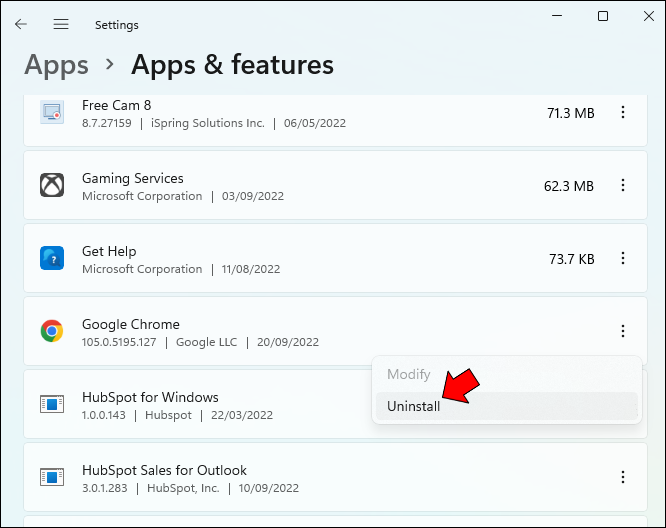Viewport: 666px width, 528px height.
Task: Click the 62.3 MB size value
Action: [569, 186]
